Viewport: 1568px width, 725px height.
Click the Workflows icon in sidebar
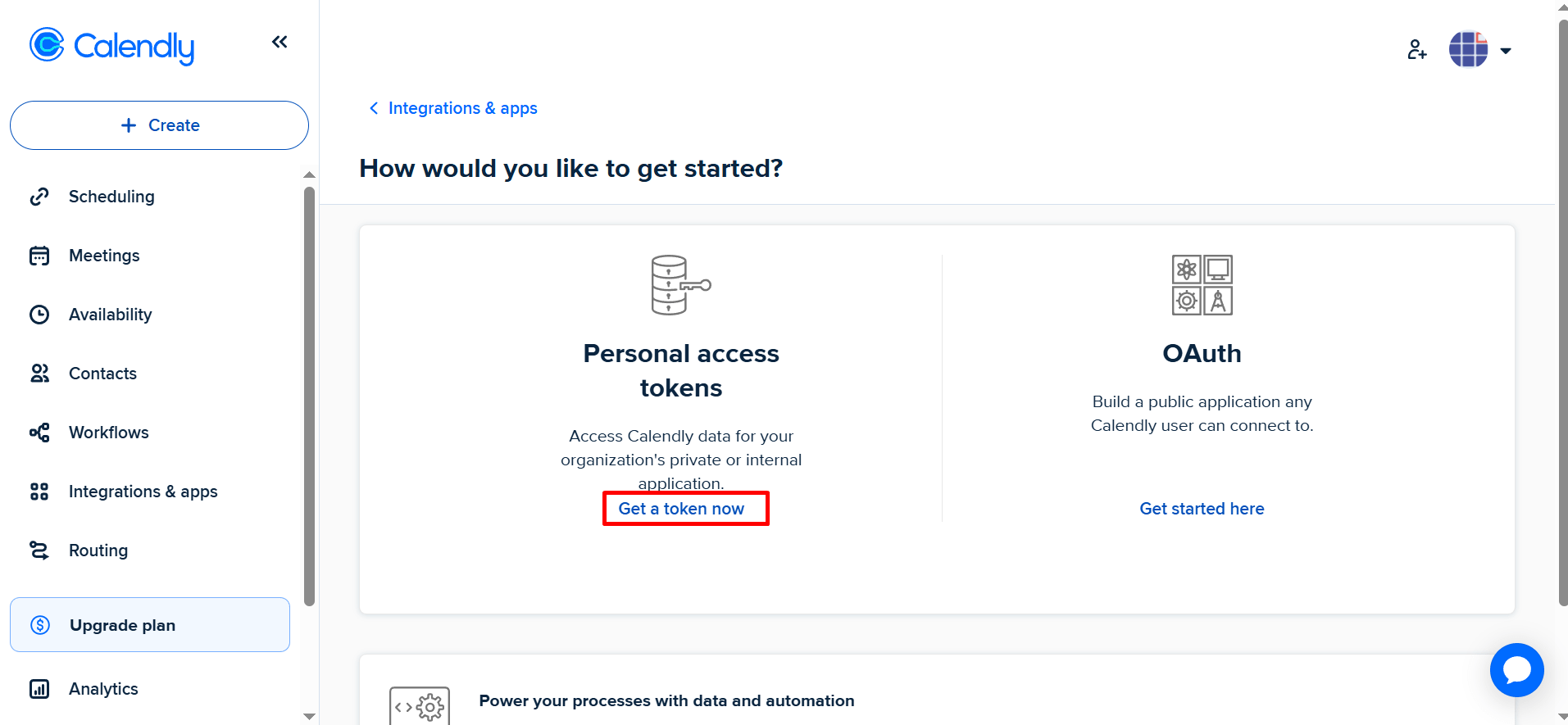pyautogui.click(x=39, y=433)
